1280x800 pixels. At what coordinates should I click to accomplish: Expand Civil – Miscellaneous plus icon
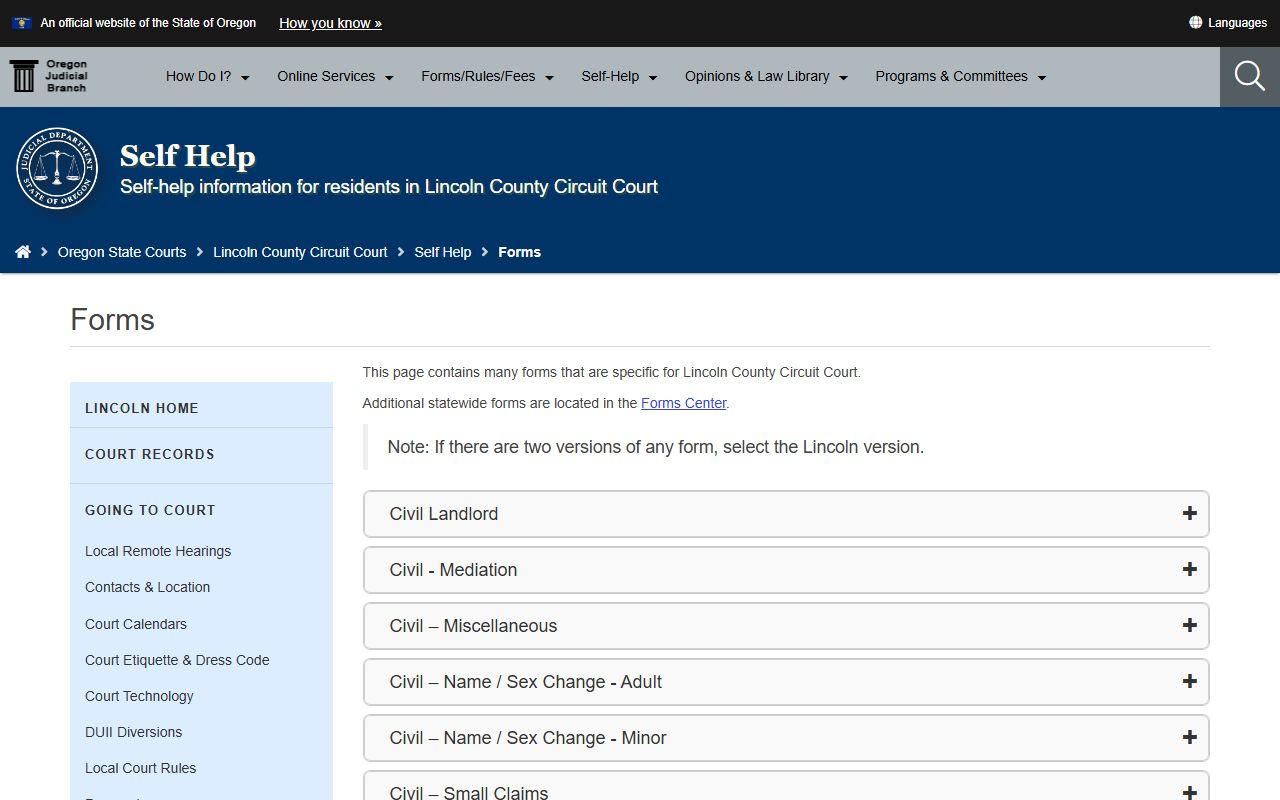click(x=1189, y=626)
